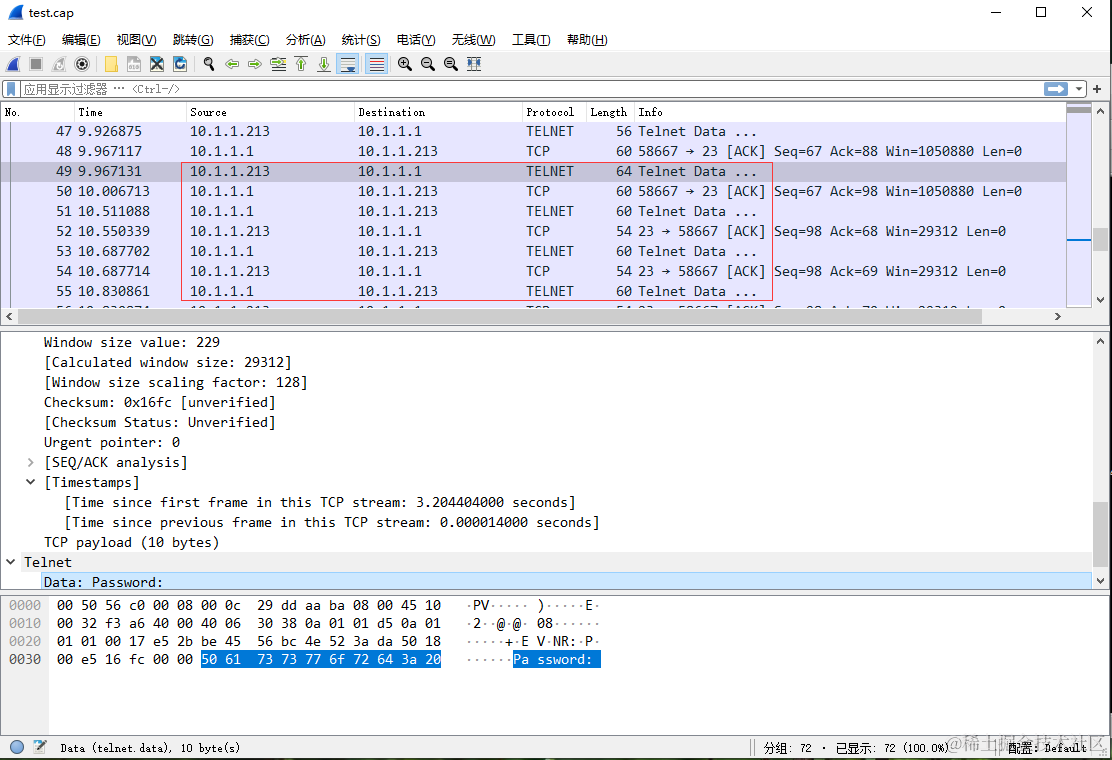Open the 电话(Y) menu
This screenshot has width=1112, height=760.
pos(416,40)
